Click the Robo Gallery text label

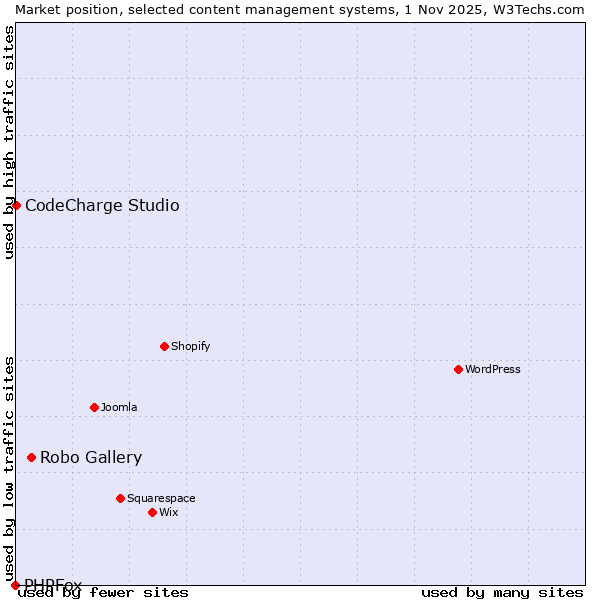(x=91, y=458)
